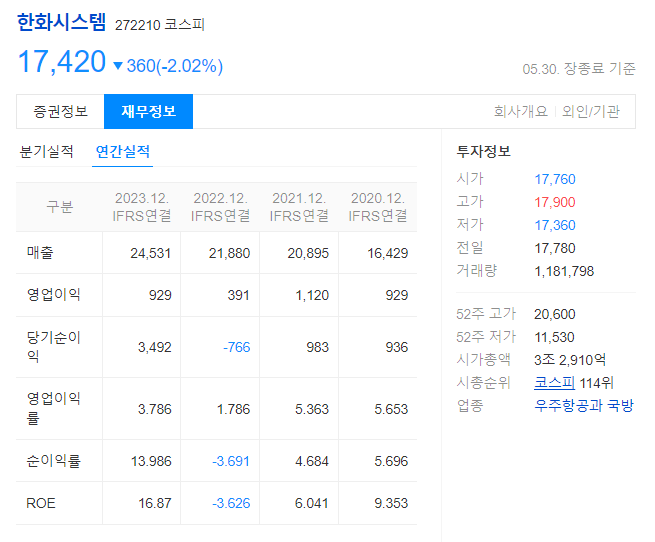
Task: Click 전일 value 17,780
Action: coord(555,248)
